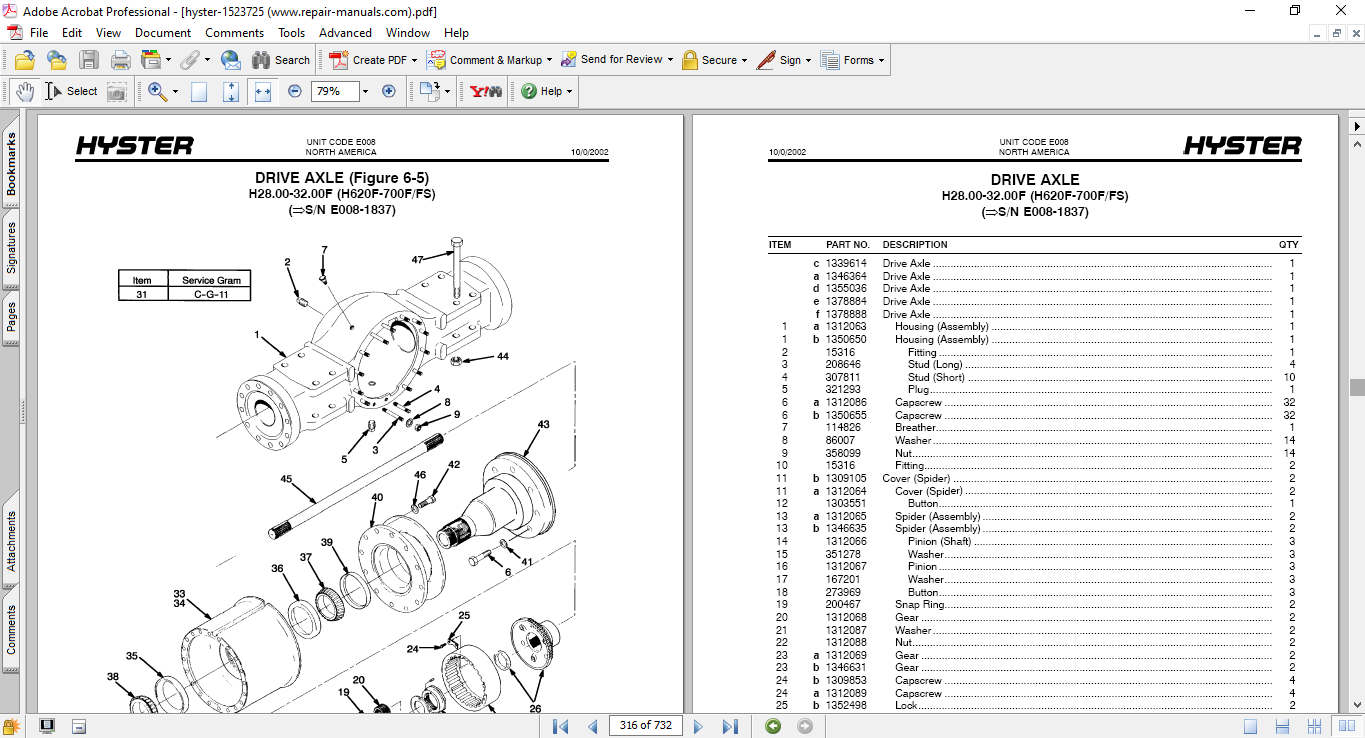Activate the Snapshot tool
This screenshot has width=1365, height=738.
(x=117, y=91)
